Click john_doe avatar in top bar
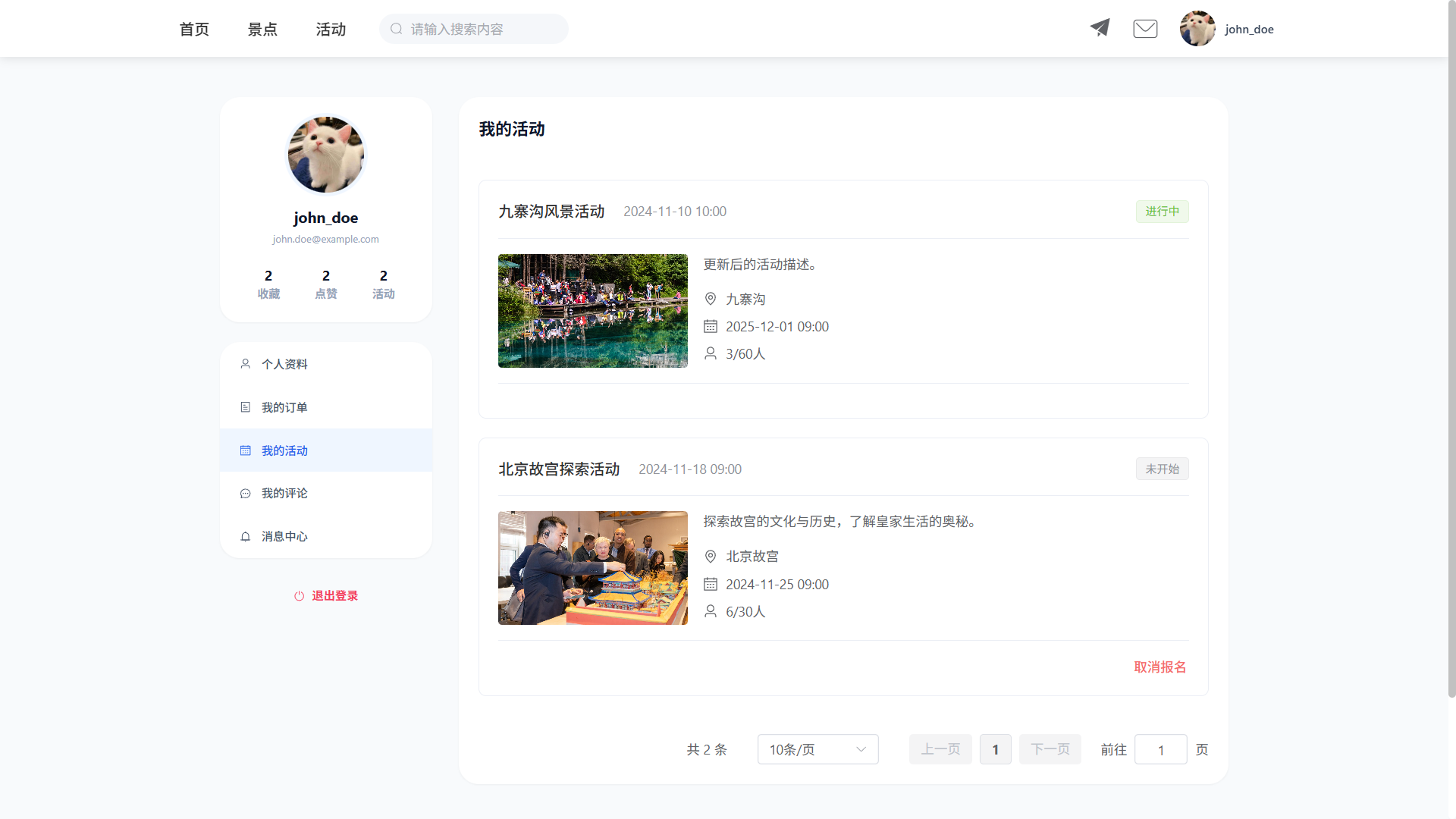This screenshot has width=1456, height=819. click(x=1197, y=29)
